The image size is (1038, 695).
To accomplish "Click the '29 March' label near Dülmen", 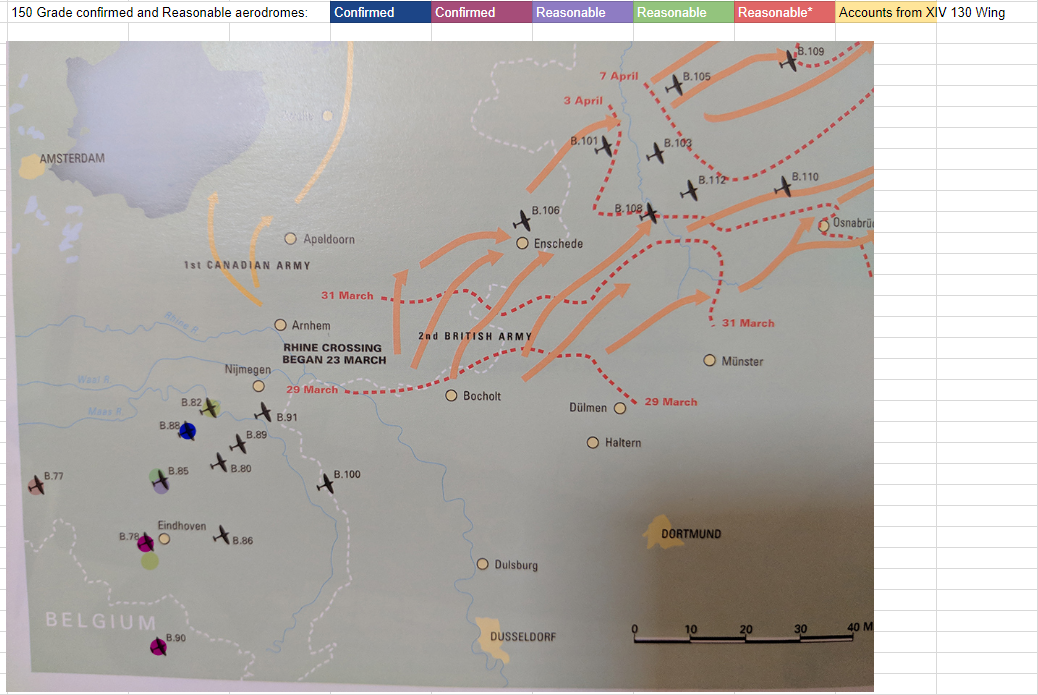I will 671,402.
